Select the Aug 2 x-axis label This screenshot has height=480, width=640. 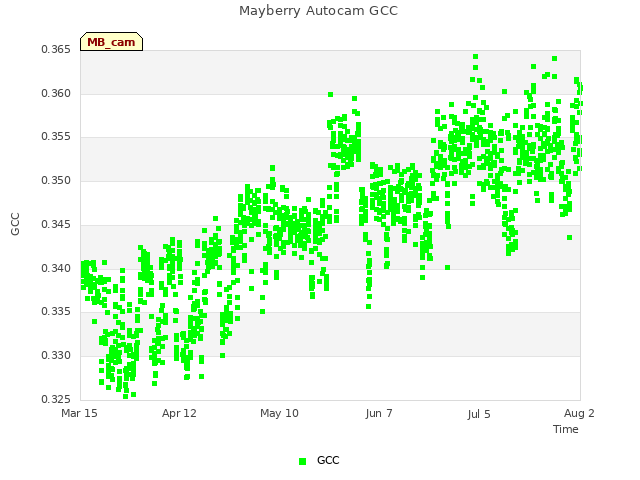pos(579,413)
